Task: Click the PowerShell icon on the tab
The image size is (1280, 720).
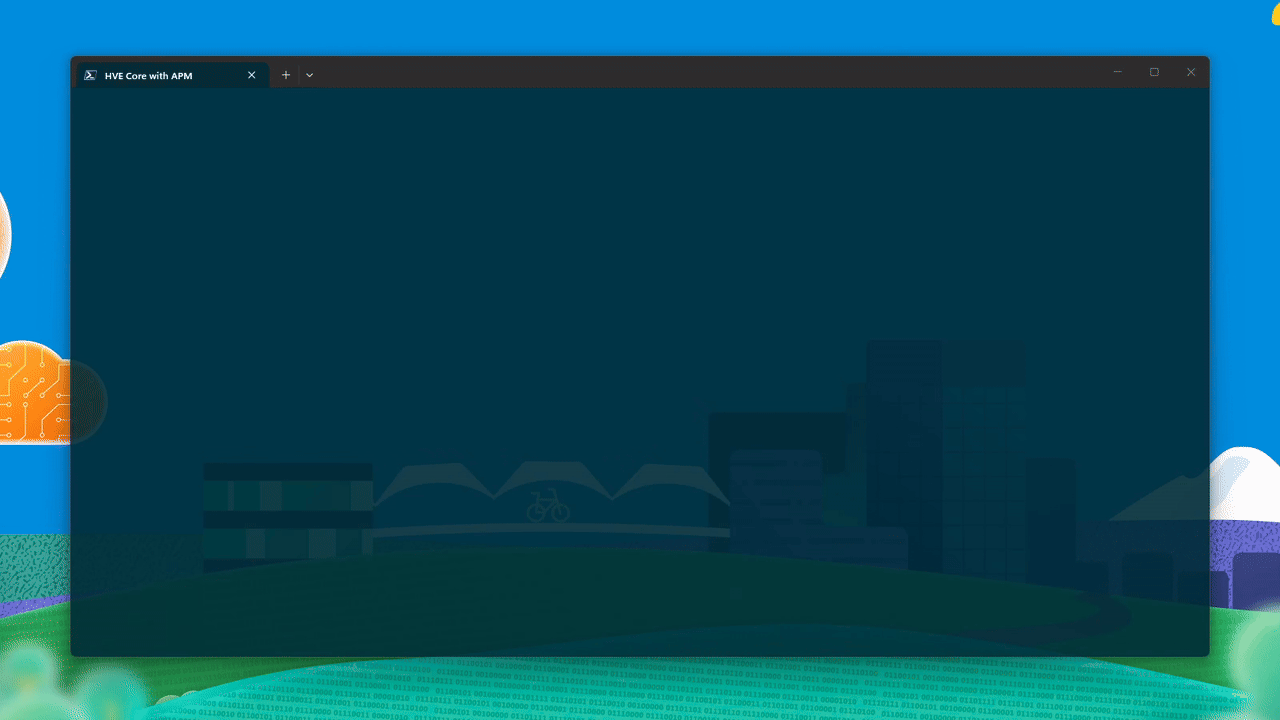Action: pos(90,75)
